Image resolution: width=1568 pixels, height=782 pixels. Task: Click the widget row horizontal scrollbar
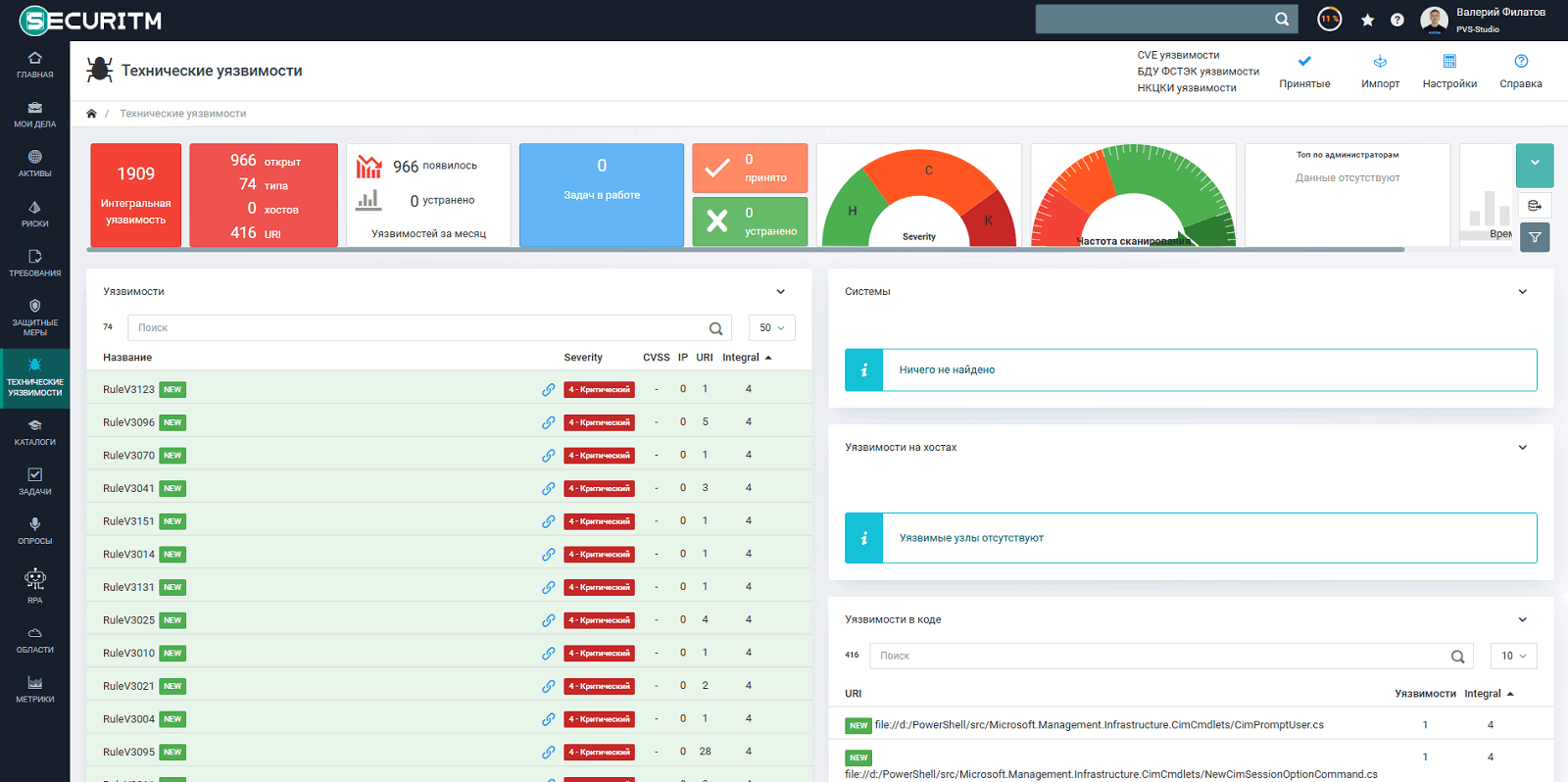tap(745, 250)
